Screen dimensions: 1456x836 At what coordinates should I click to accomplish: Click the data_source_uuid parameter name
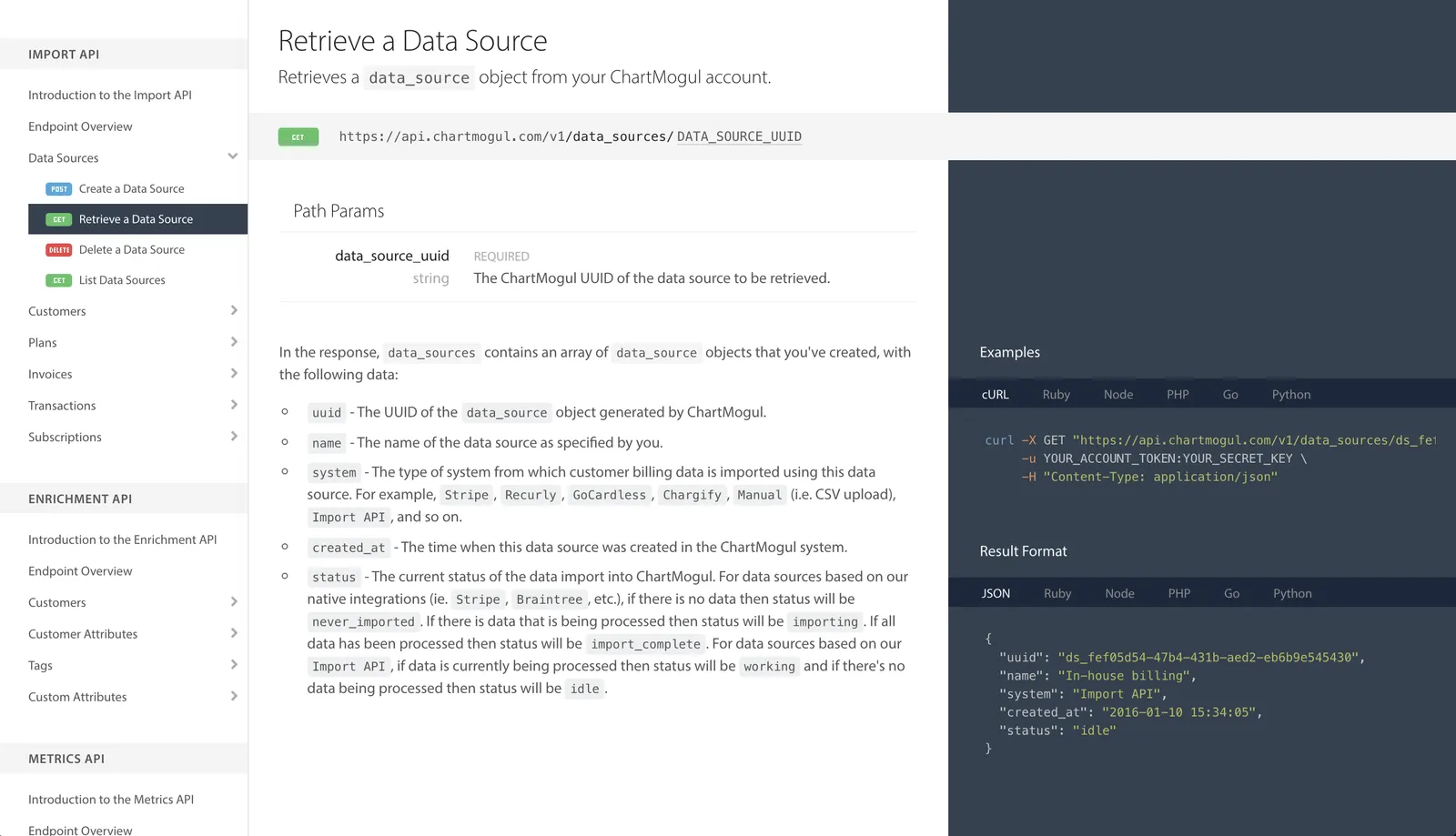(x=392, y=257)
